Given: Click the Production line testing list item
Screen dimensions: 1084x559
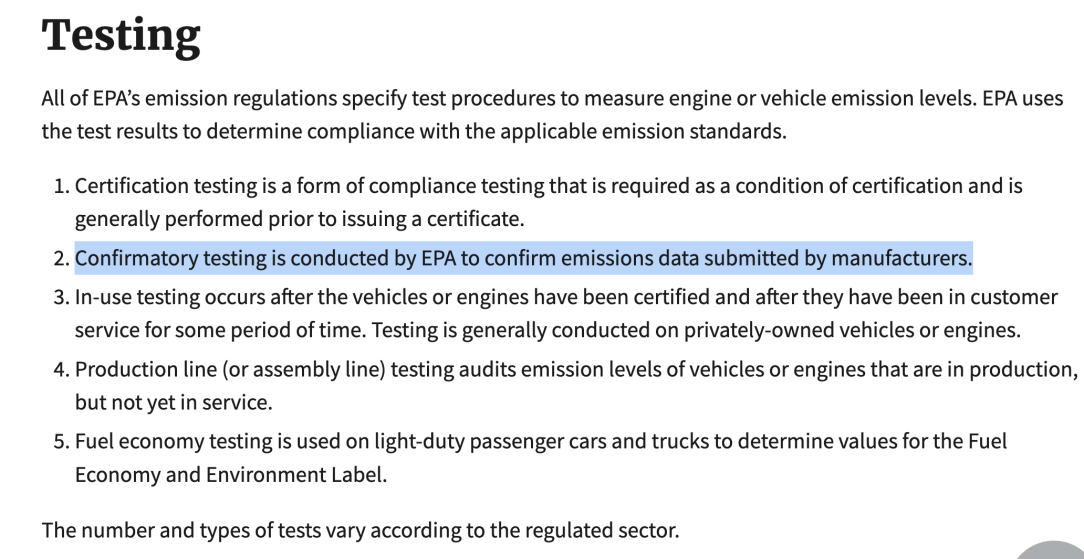Looking at the screenshot, I should coord(576,386).
